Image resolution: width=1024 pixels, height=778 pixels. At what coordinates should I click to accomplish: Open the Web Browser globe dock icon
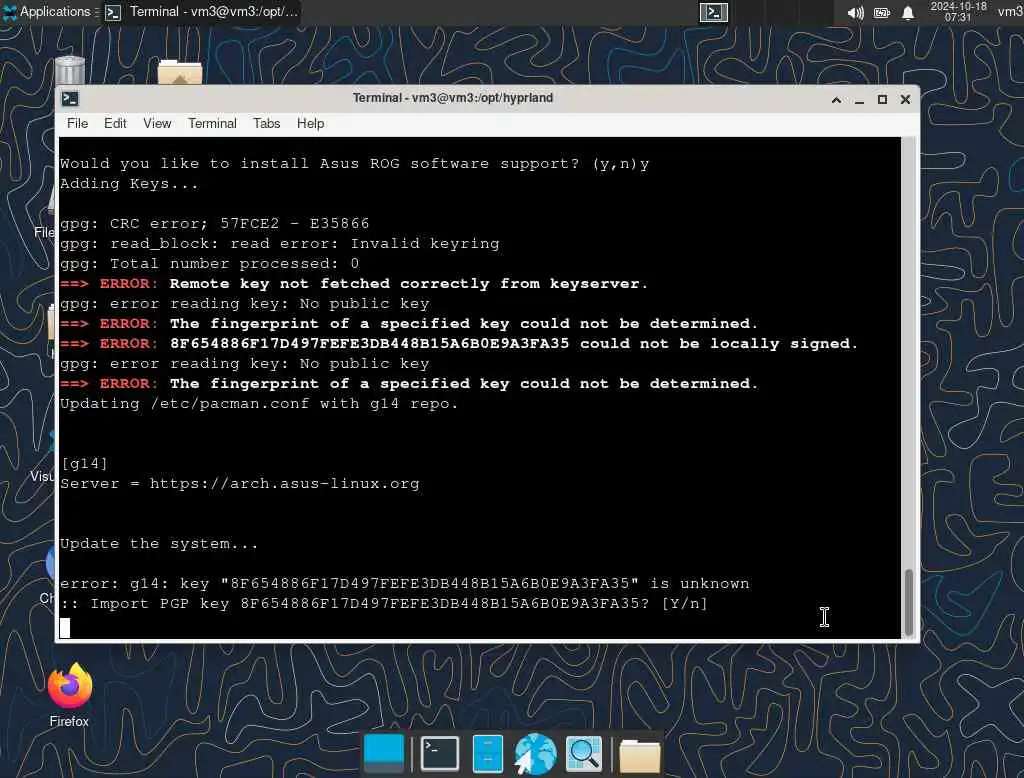[x=535, y=754]
